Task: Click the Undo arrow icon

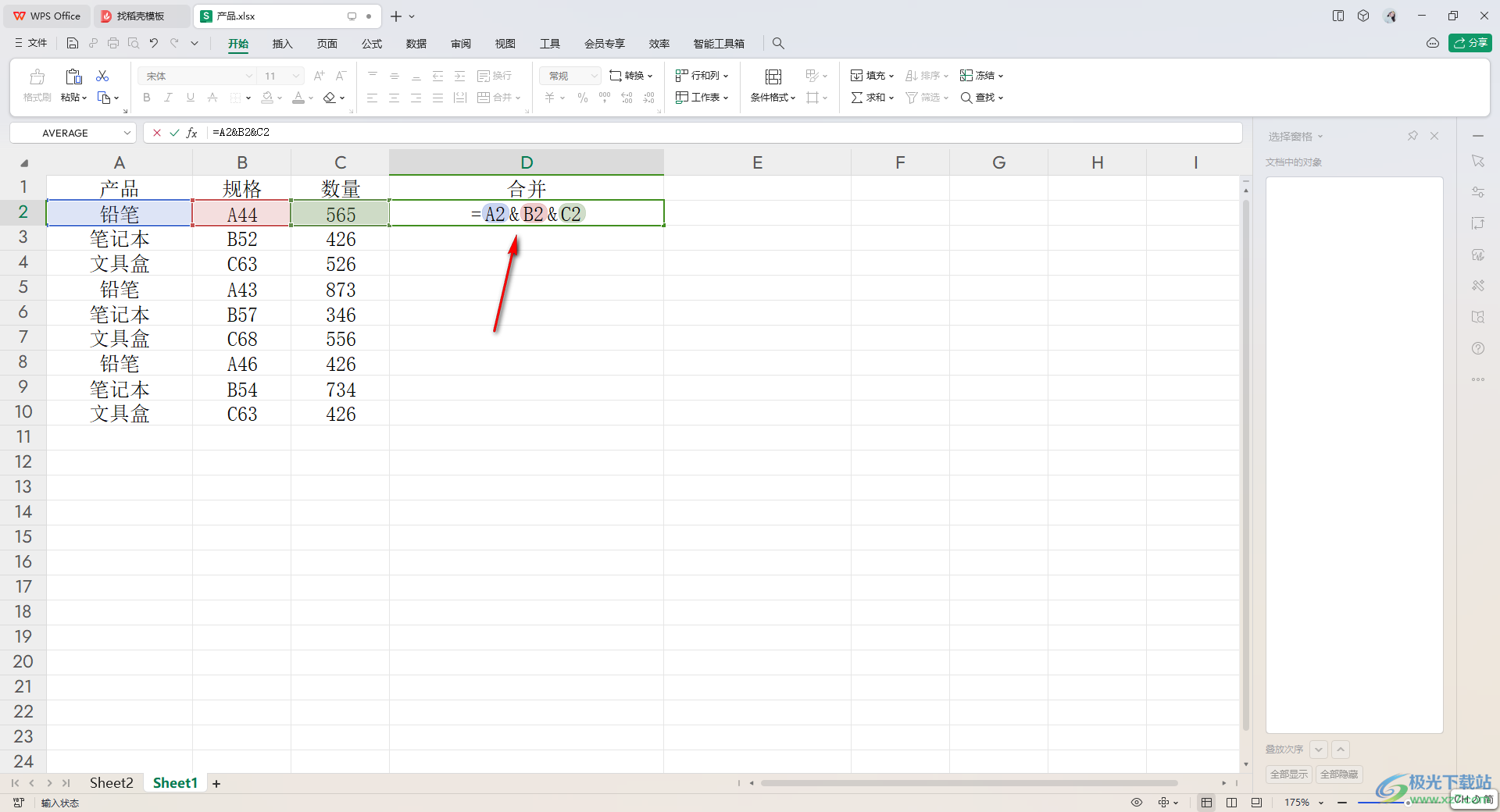Action: click(x=154, y=43)
